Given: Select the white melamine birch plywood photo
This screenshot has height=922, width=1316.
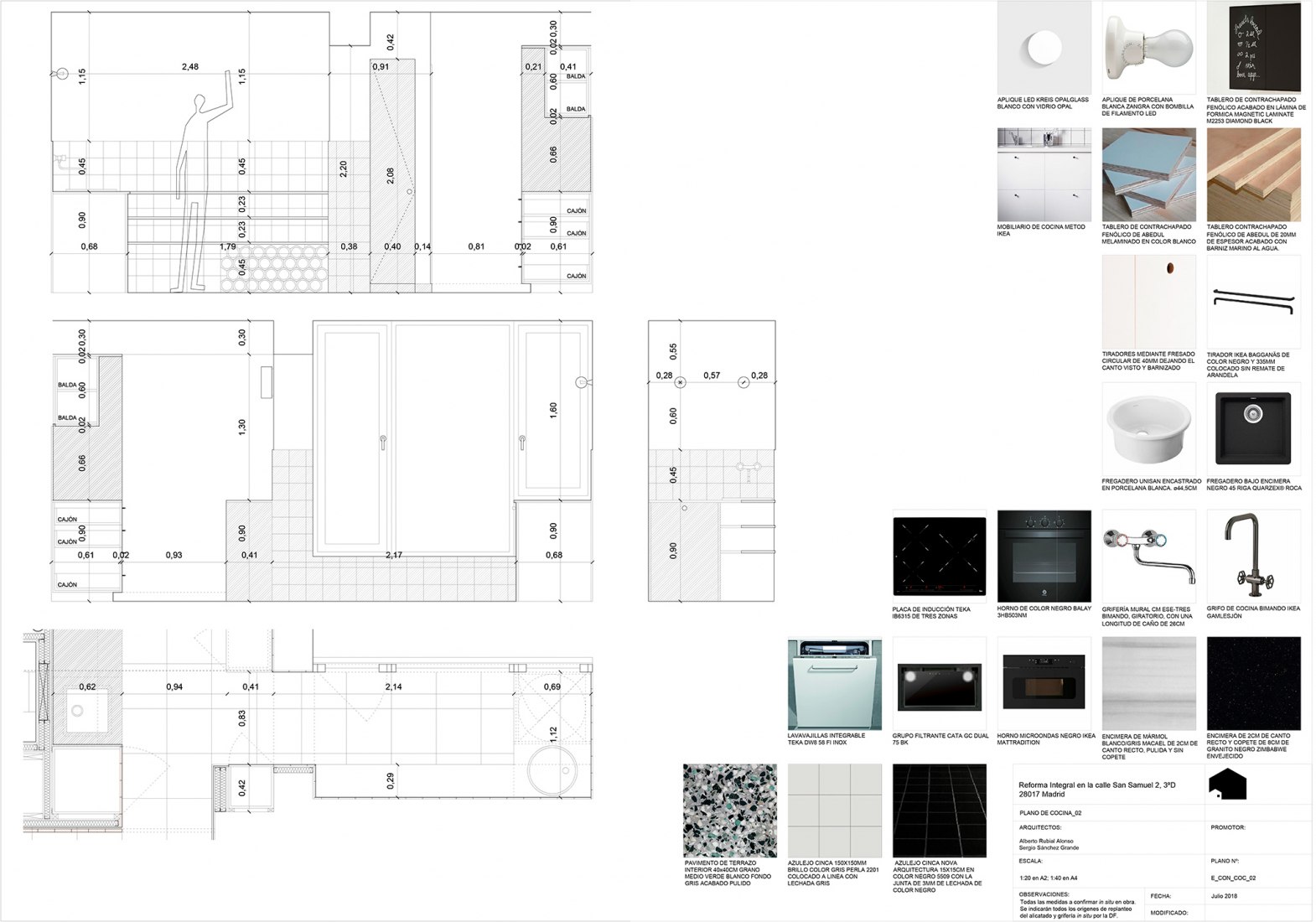Looking at the screenshot, I should click(1148, 174).
